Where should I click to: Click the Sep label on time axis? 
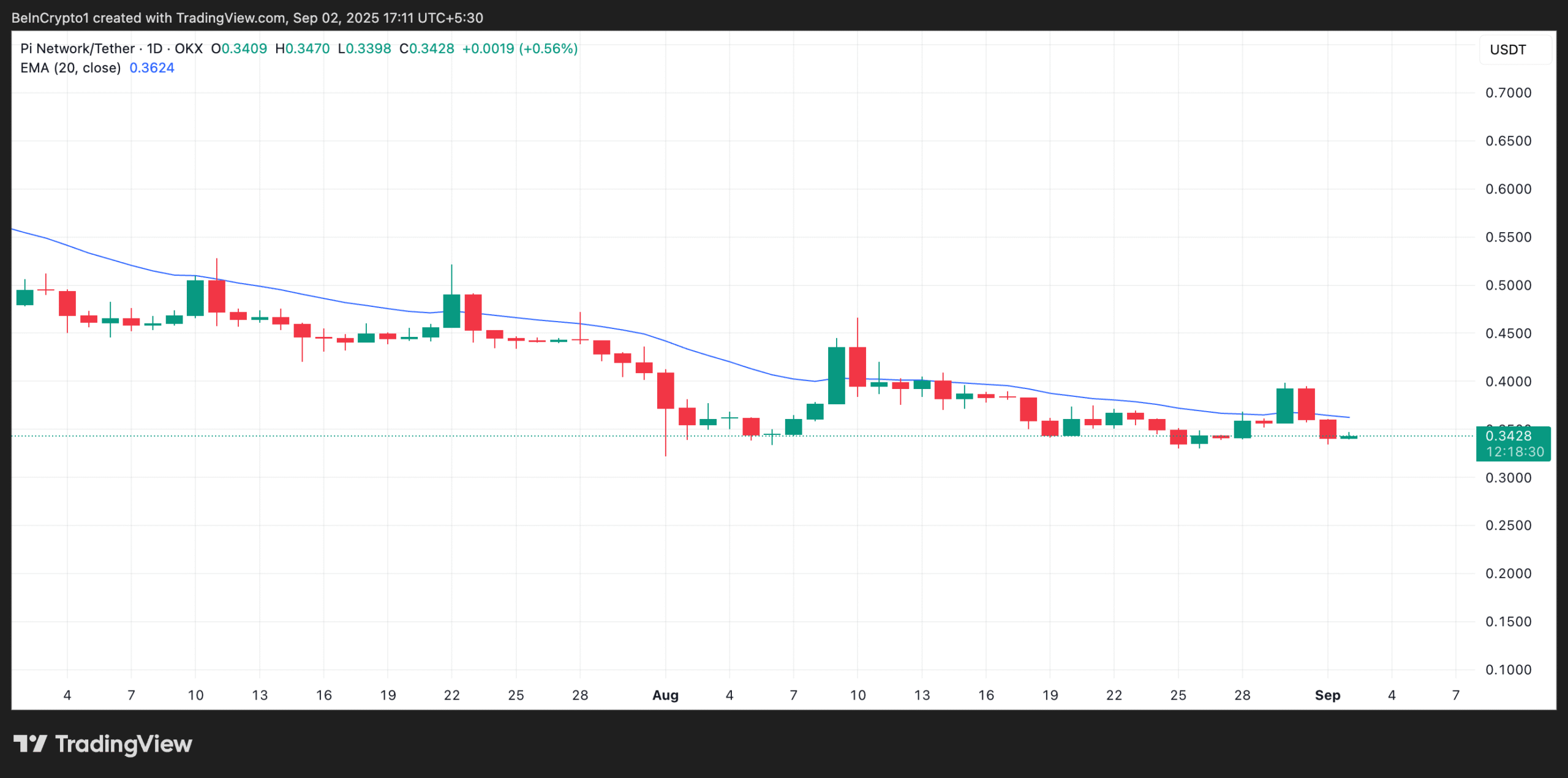[1327, 695]
